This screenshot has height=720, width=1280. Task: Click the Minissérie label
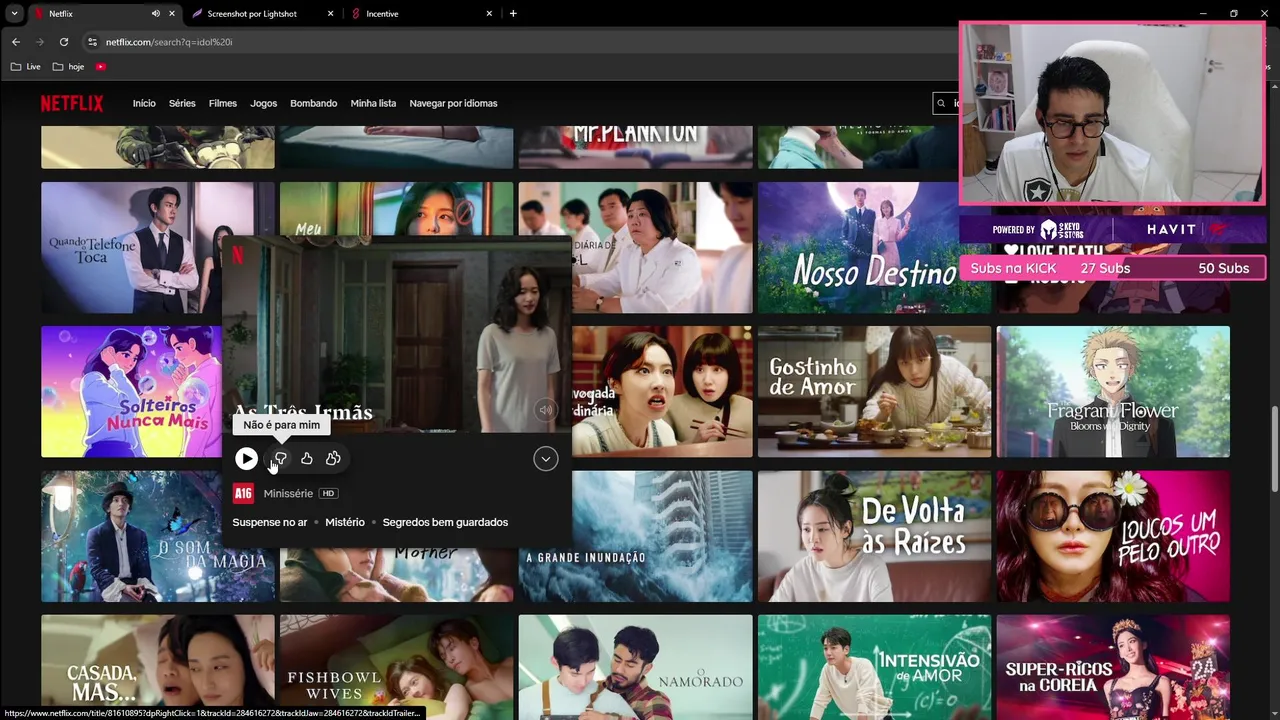point(288,494)
